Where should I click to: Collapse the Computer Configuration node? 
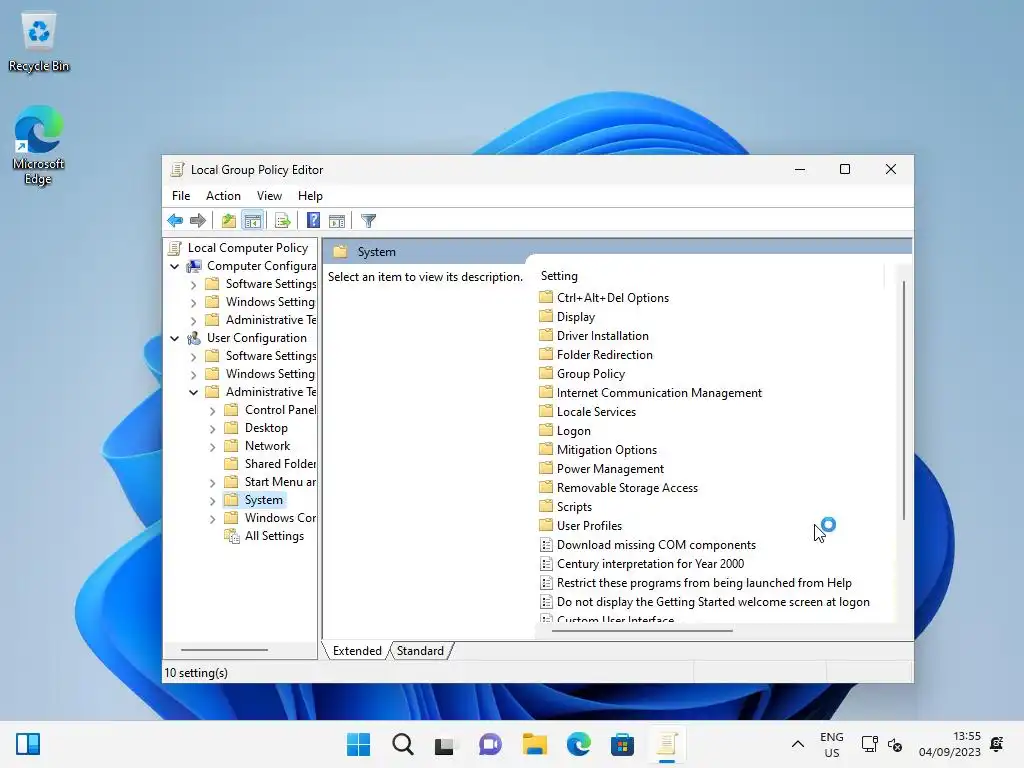click(x=174, y=266)
